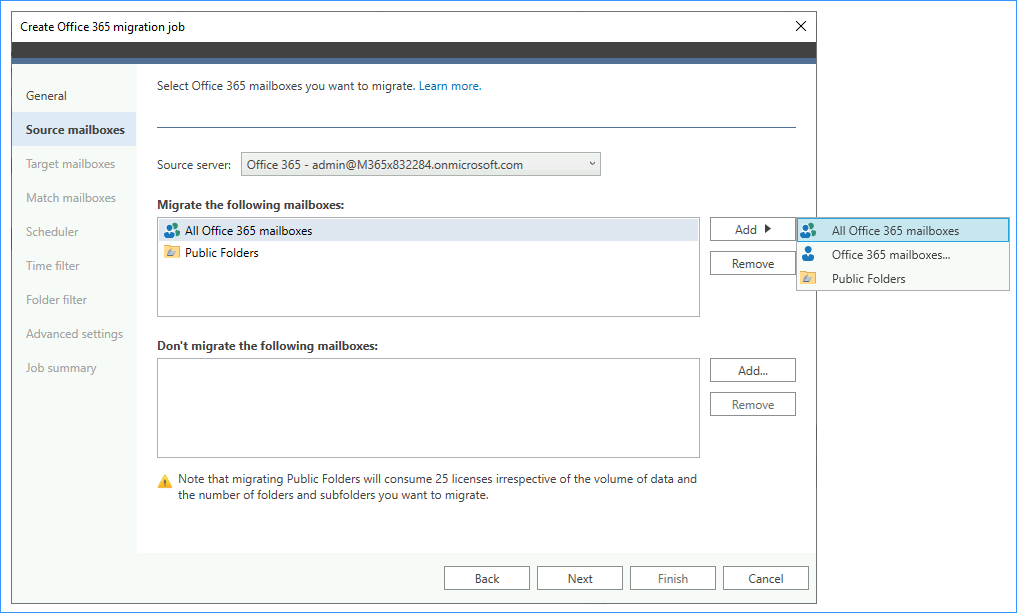Click the Back button
Screen dimensions: 1017x613
click(x=486, y=578)
